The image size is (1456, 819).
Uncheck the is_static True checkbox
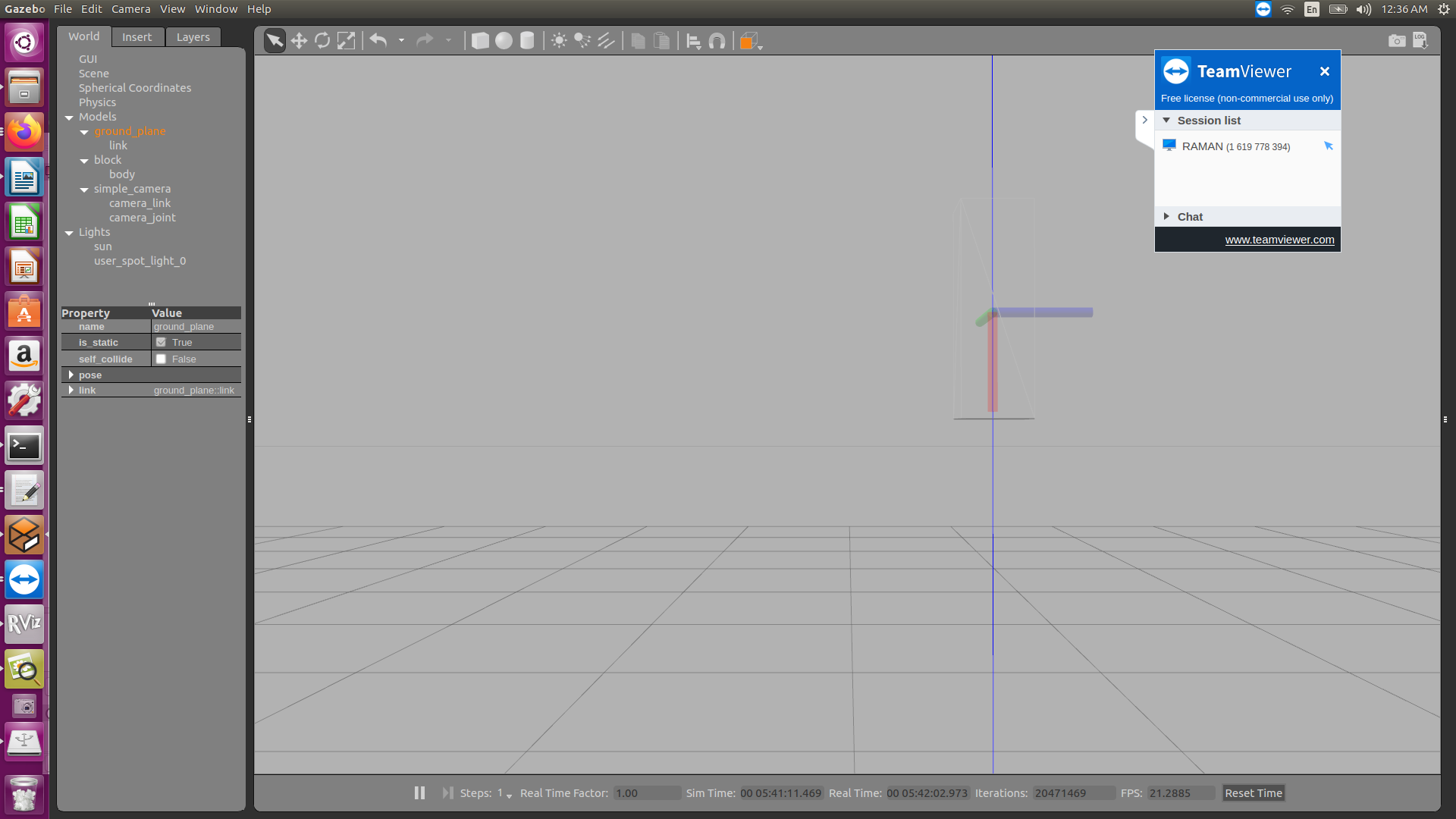tap(161, 342)
